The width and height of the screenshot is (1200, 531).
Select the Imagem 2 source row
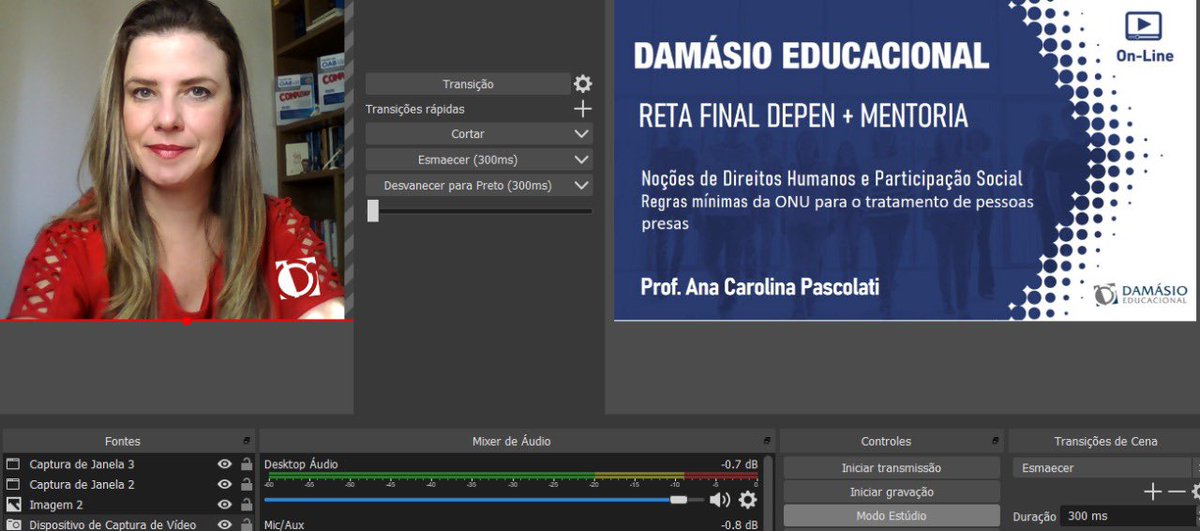click(128, 504)
